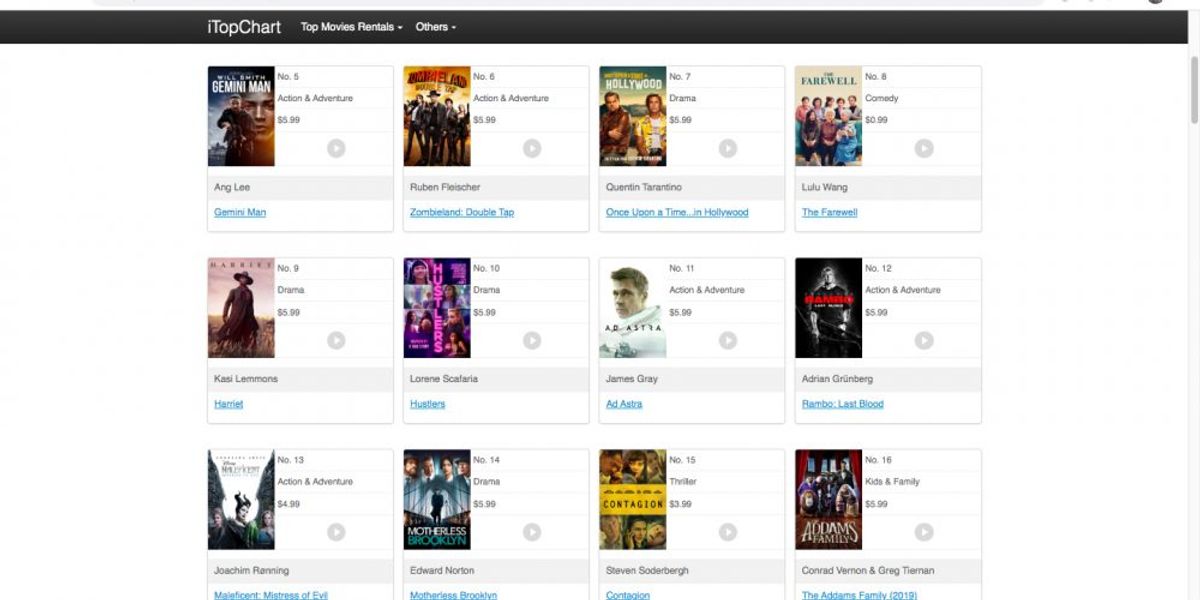Viewport: 1200px width, 600px height.
Task: Follow the Motherless Brooklyn title link
Action: (x=453, y=595)
